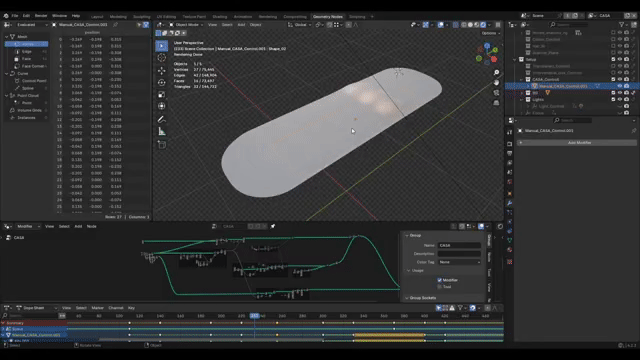Select the Rotate tool in viewport toolbar

click(162, 82)
